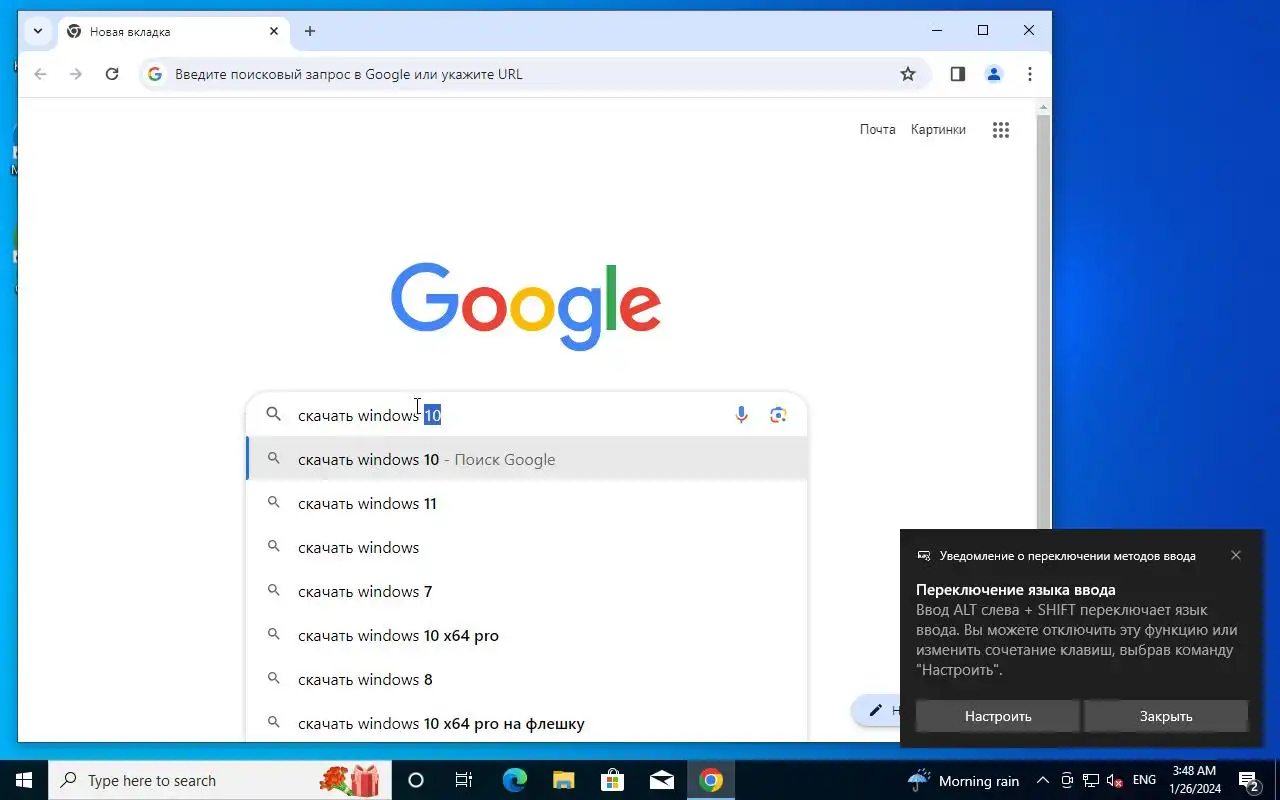Choose the plain 'скачать windows' suggestion

[x=527, y=547]
